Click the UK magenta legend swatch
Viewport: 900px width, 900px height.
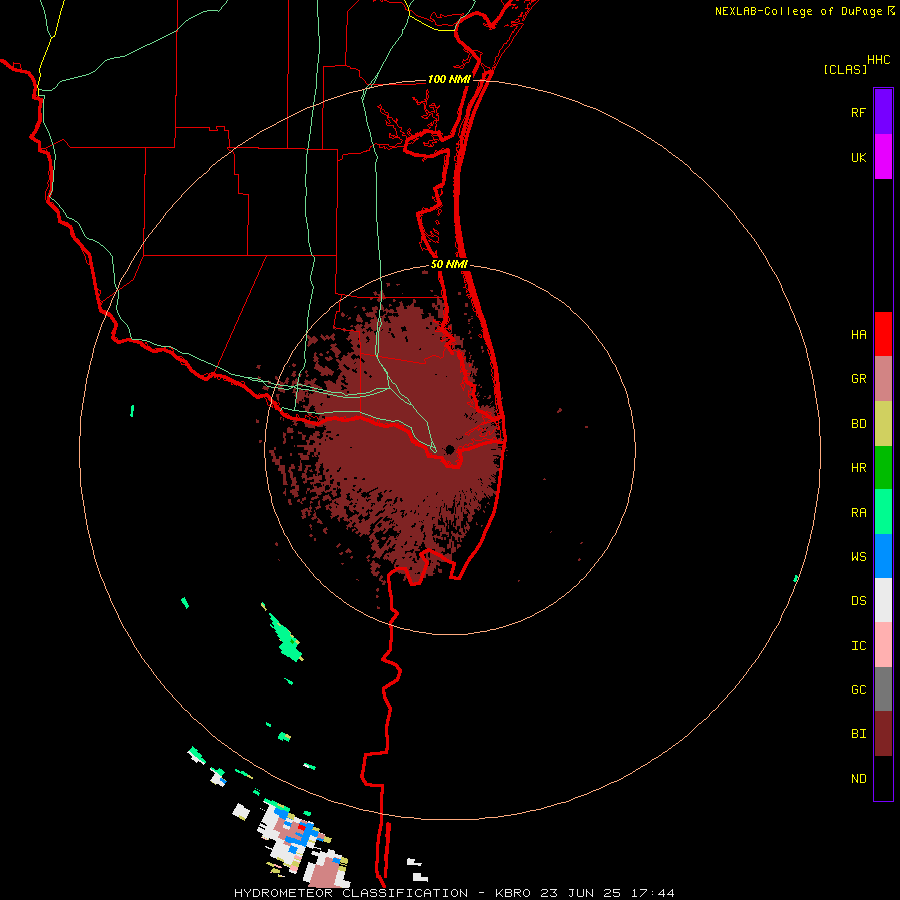pos(883,157)
